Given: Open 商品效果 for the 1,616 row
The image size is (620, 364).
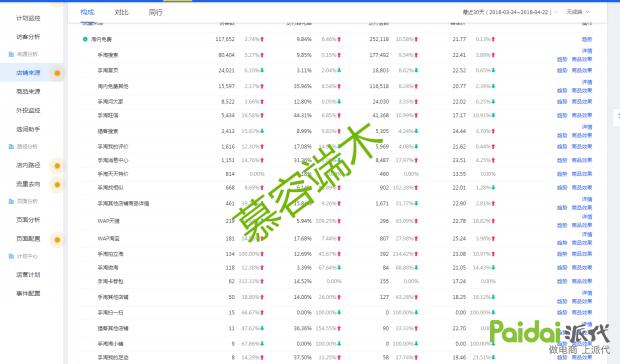Looking at the screenshot, I should point(582,147).
